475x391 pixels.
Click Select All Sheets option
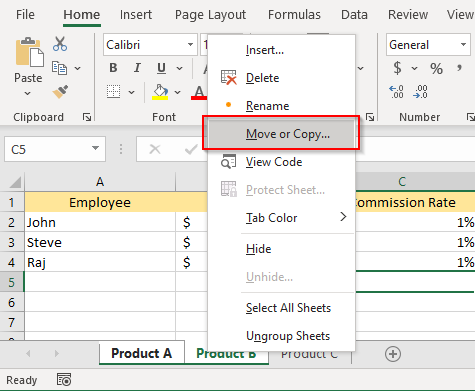(288, 308)
